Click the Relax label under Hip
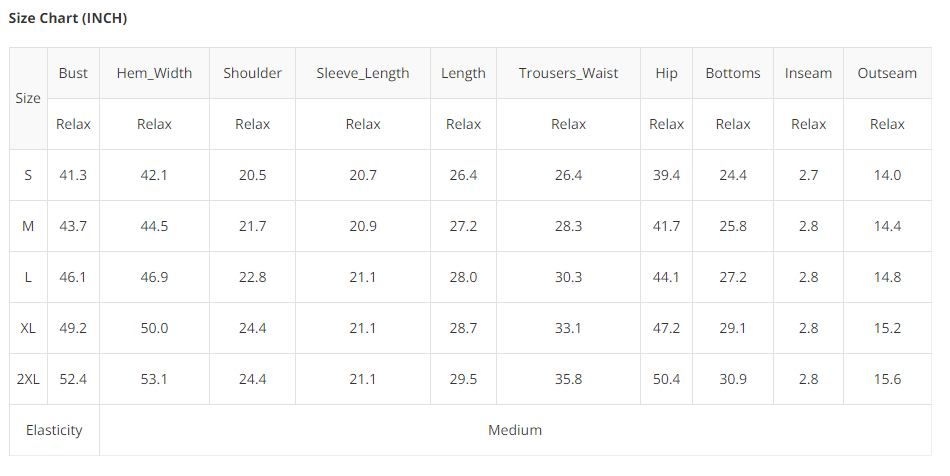Screen dimensions: 950x476 point(666,124)
